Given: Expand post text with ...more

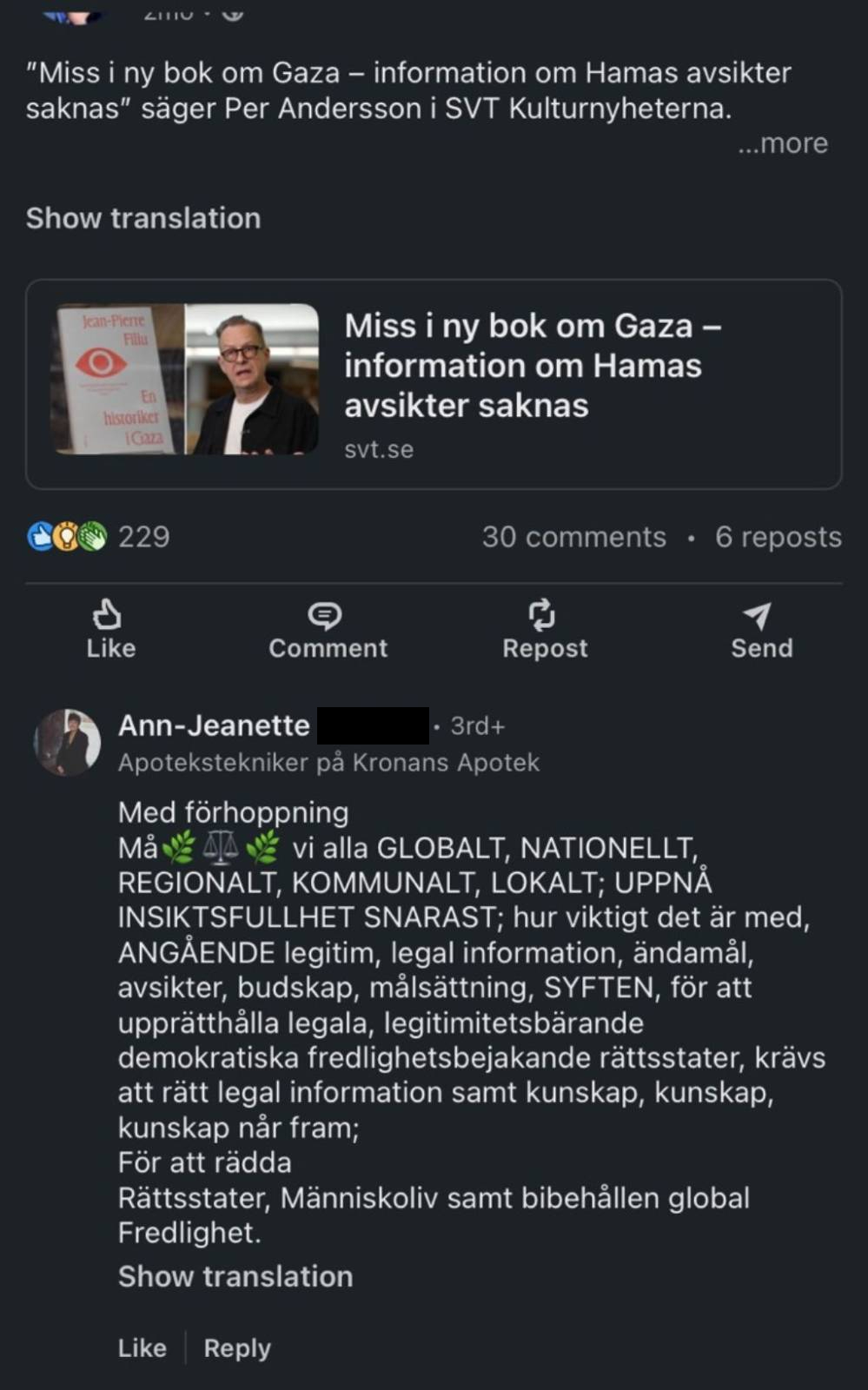Looking at the screenshot, I should click(x=782, y=143).
